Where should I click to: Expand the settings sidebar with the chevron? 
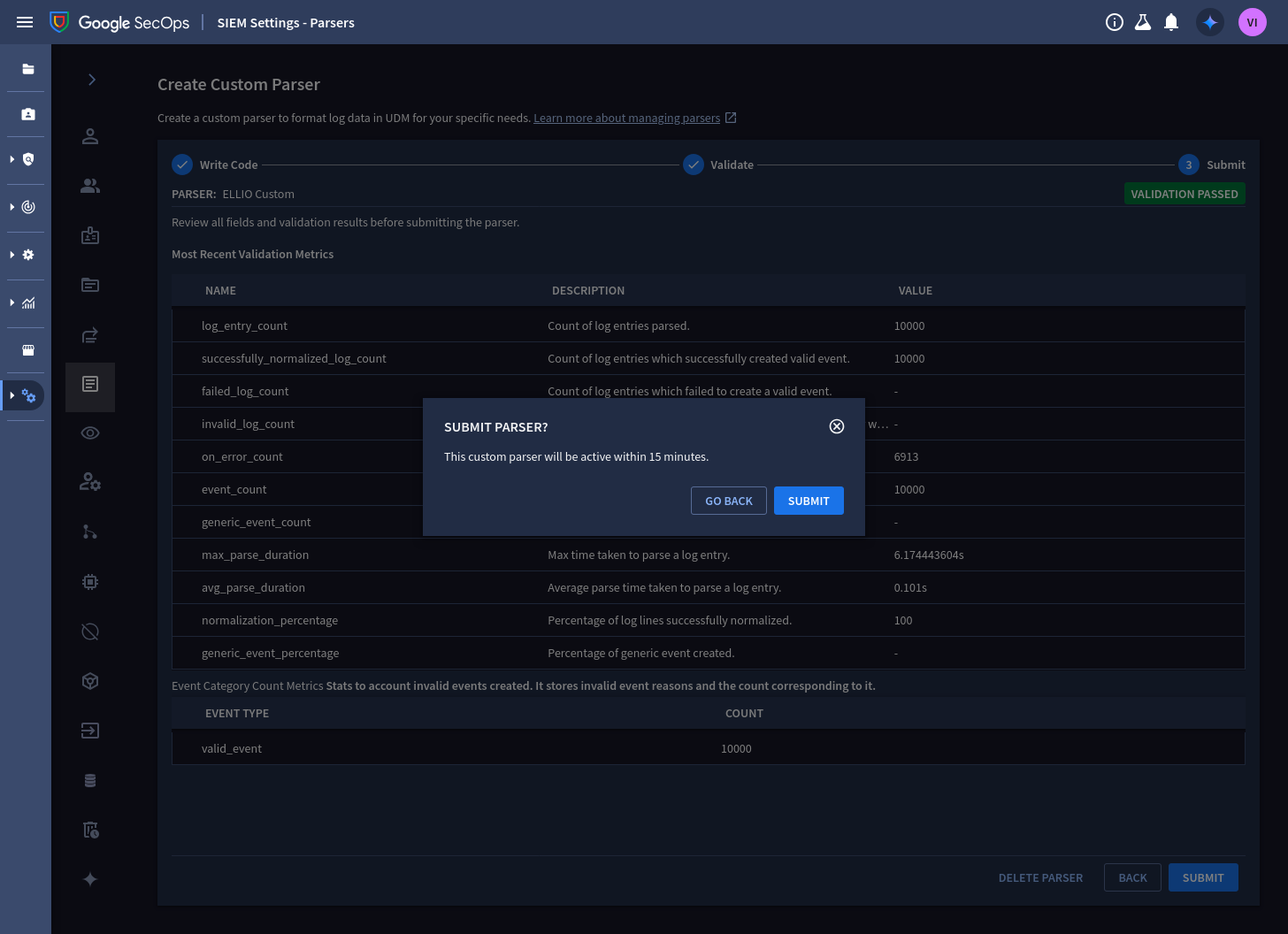(x=92, y=80)
